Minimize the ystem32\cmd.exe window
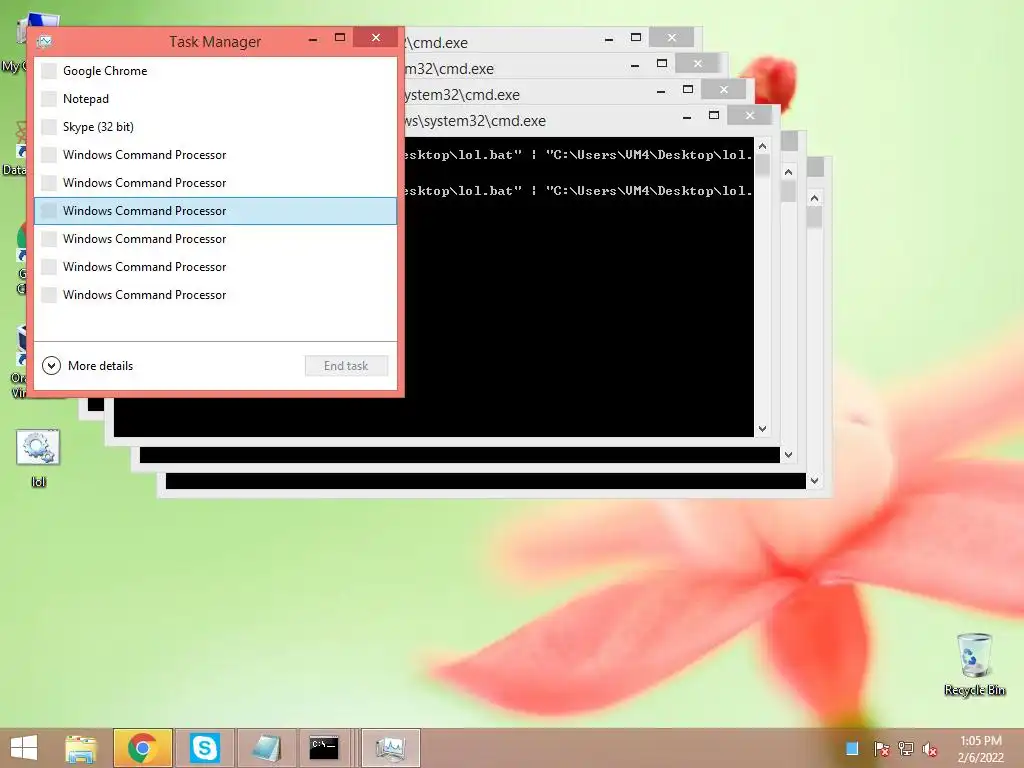Image resolution: width=1024 pixels, height=768 pixels. click(661, 91)
